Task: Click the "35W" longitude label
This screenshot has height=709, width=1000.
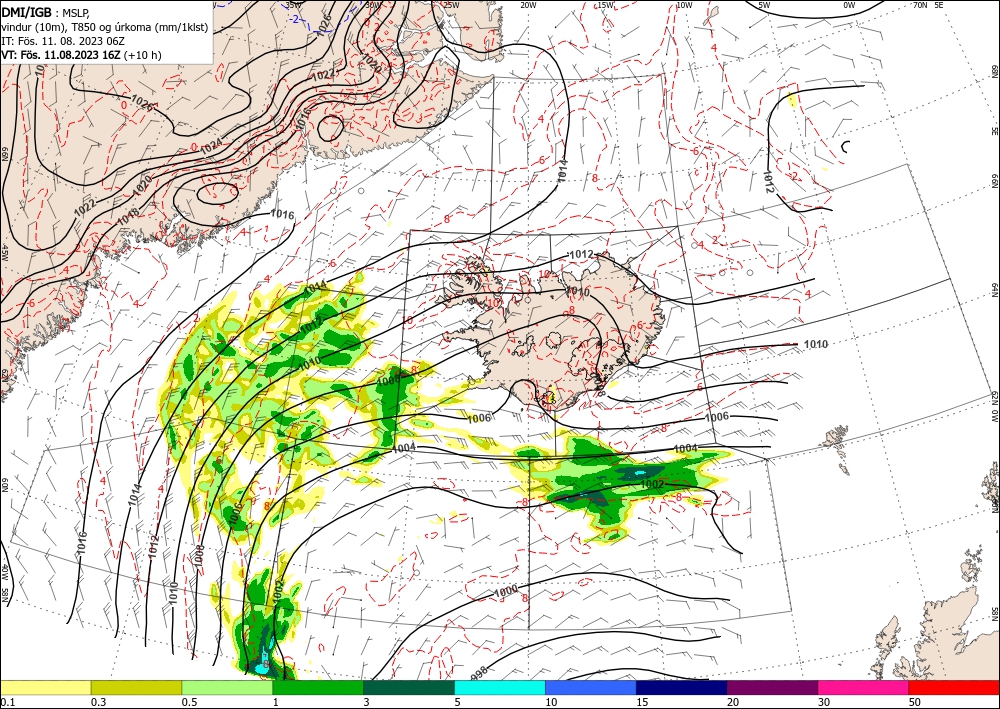Action: tap(293, 4)
